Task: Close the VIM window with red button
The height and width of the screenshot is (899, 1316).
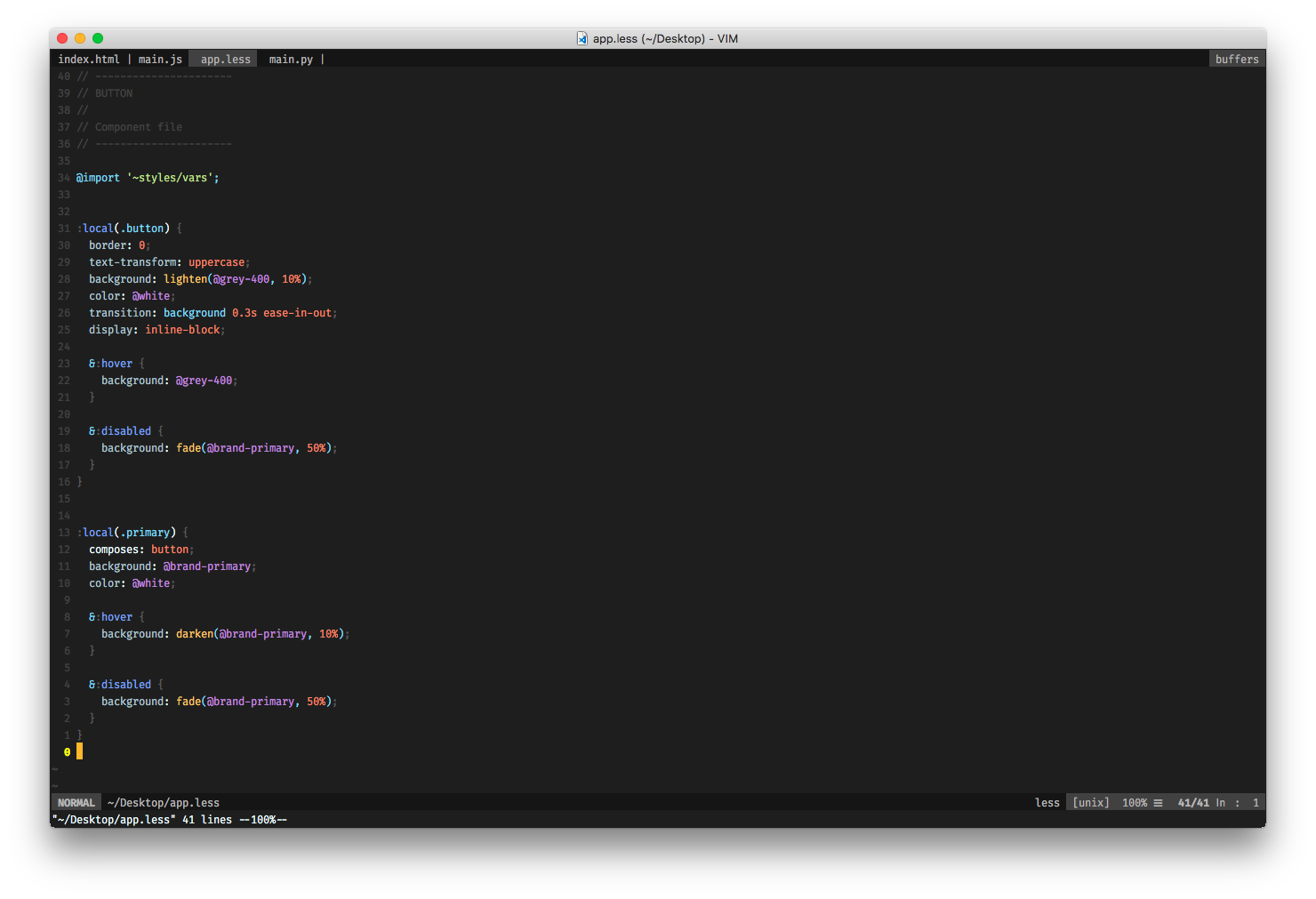Action: coord(62,38)
